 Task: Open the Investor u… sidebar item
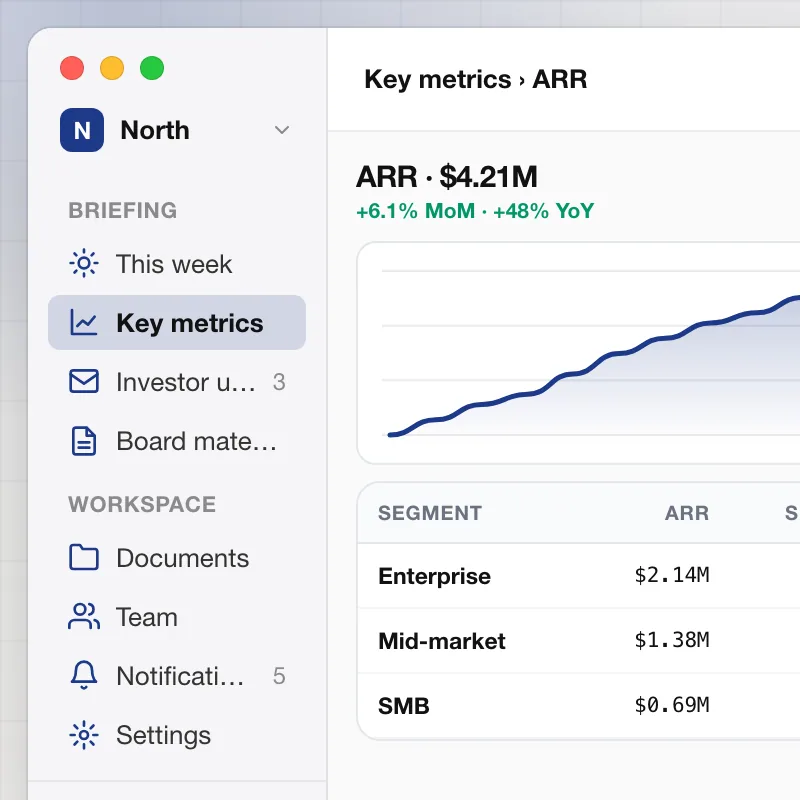tap(177, 382)
